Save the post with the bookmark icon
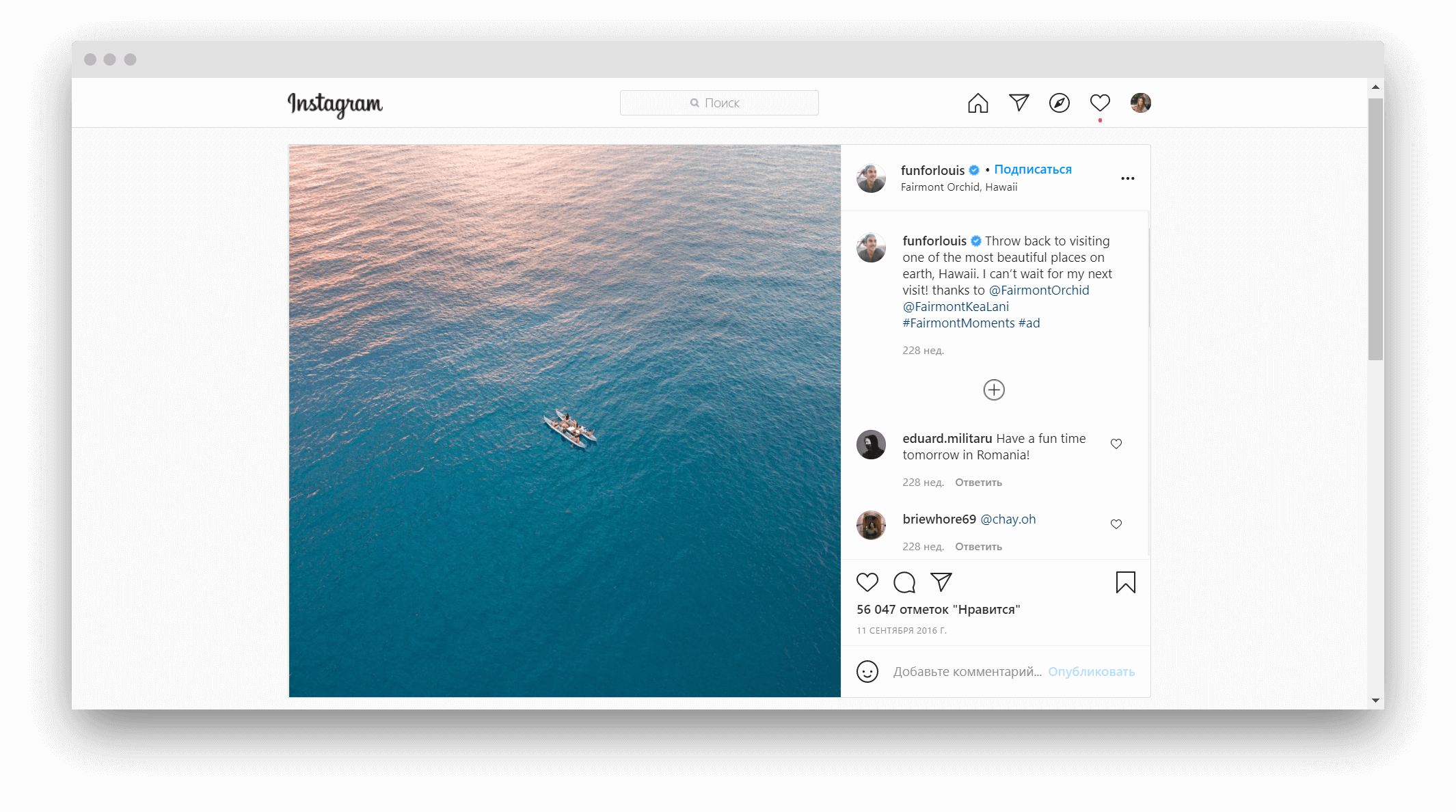This screenshot has height=812, width=1456. click(x=1125, y=582)
